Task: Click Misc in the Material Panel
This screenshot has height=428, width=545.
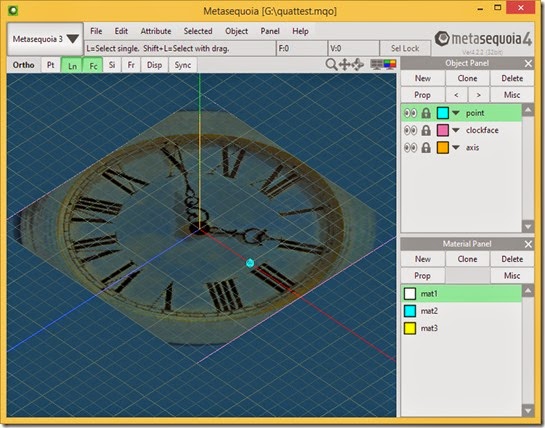Action: (x=512, y=276)
